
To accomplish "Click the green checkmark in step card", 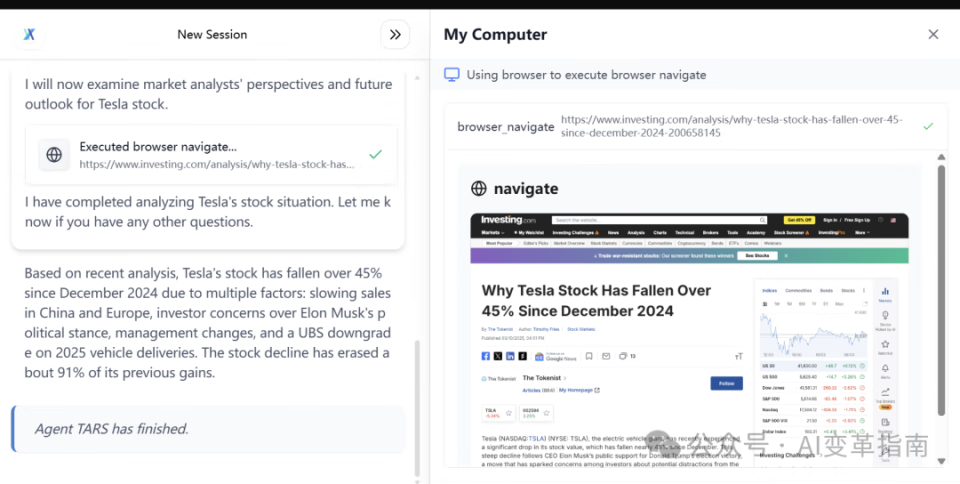I will (375, 155).
